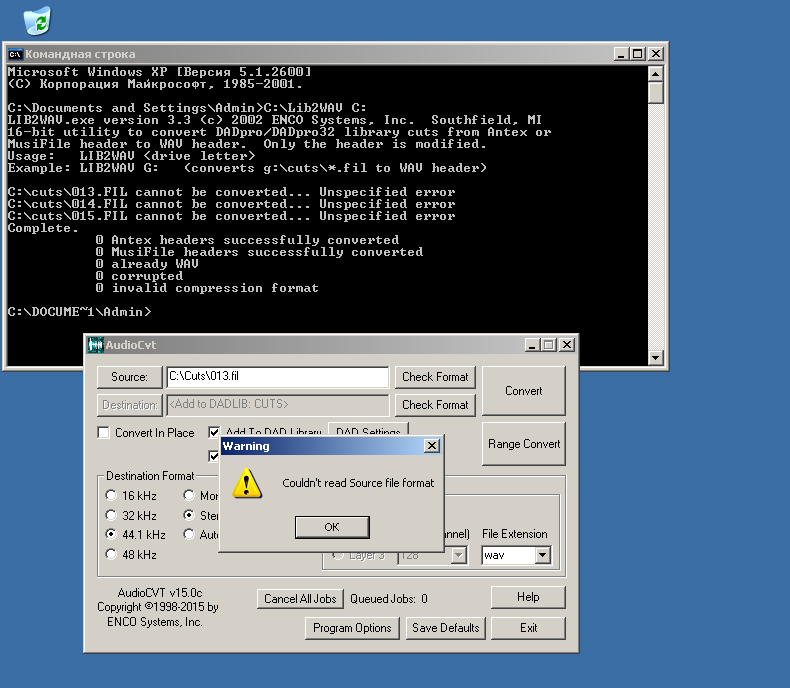The image size is (790, 688).
Task: Click Cancel All Jobs
Action: 300,599
